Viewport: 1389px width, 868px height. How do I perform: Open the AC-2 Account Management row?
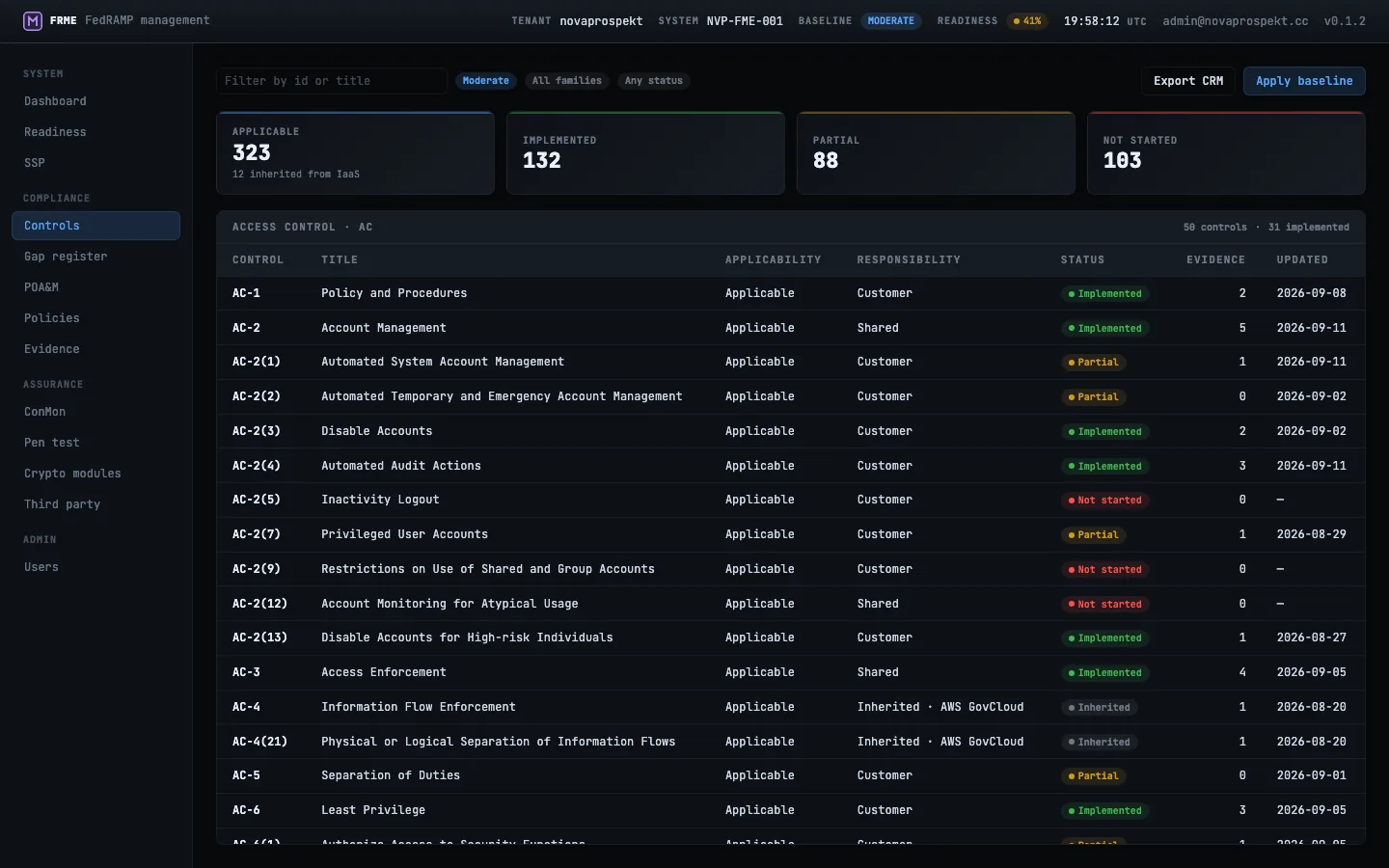(791, 328)
